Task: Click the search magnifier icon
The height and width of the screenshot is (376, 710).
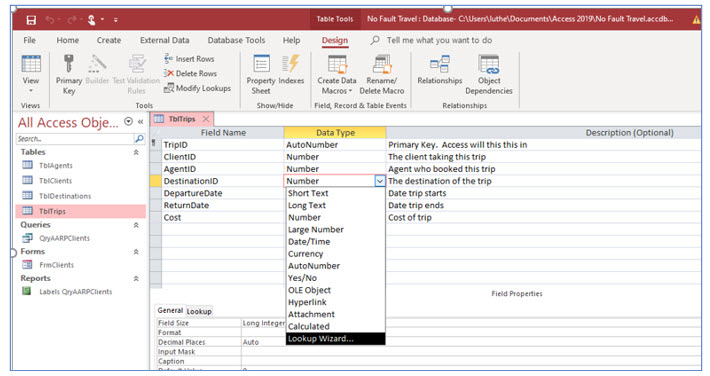Action: click(139, 139)
